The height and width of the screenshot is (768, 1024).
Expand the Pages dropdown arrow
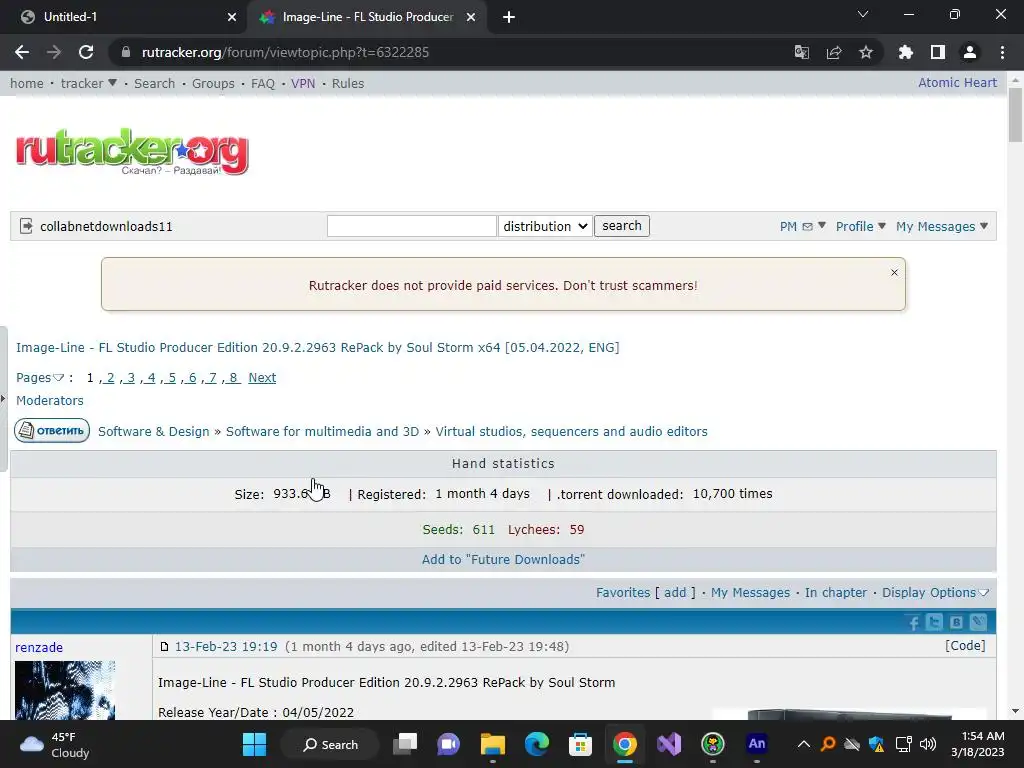(58, 377)
